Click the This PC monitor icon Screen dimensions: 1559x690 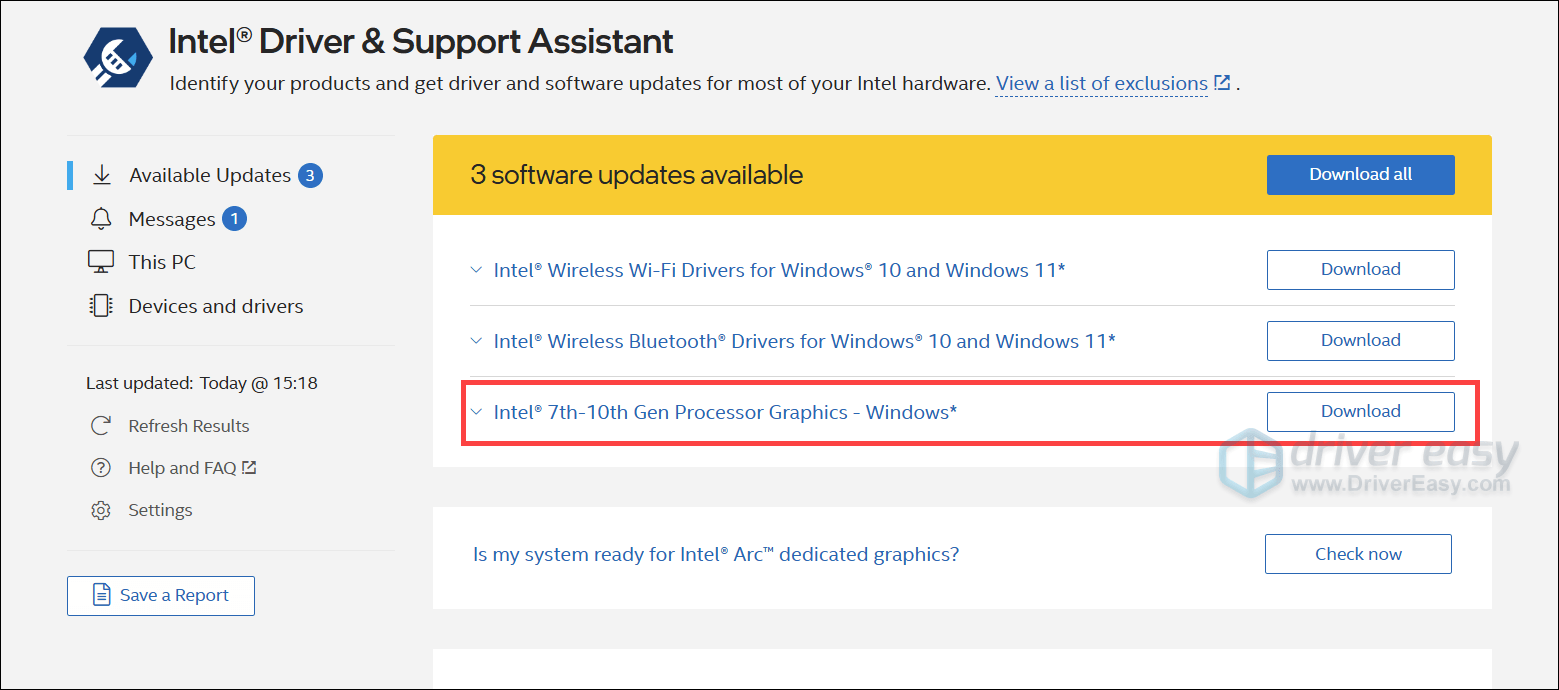pyautogui.click(x=101, y=262)
